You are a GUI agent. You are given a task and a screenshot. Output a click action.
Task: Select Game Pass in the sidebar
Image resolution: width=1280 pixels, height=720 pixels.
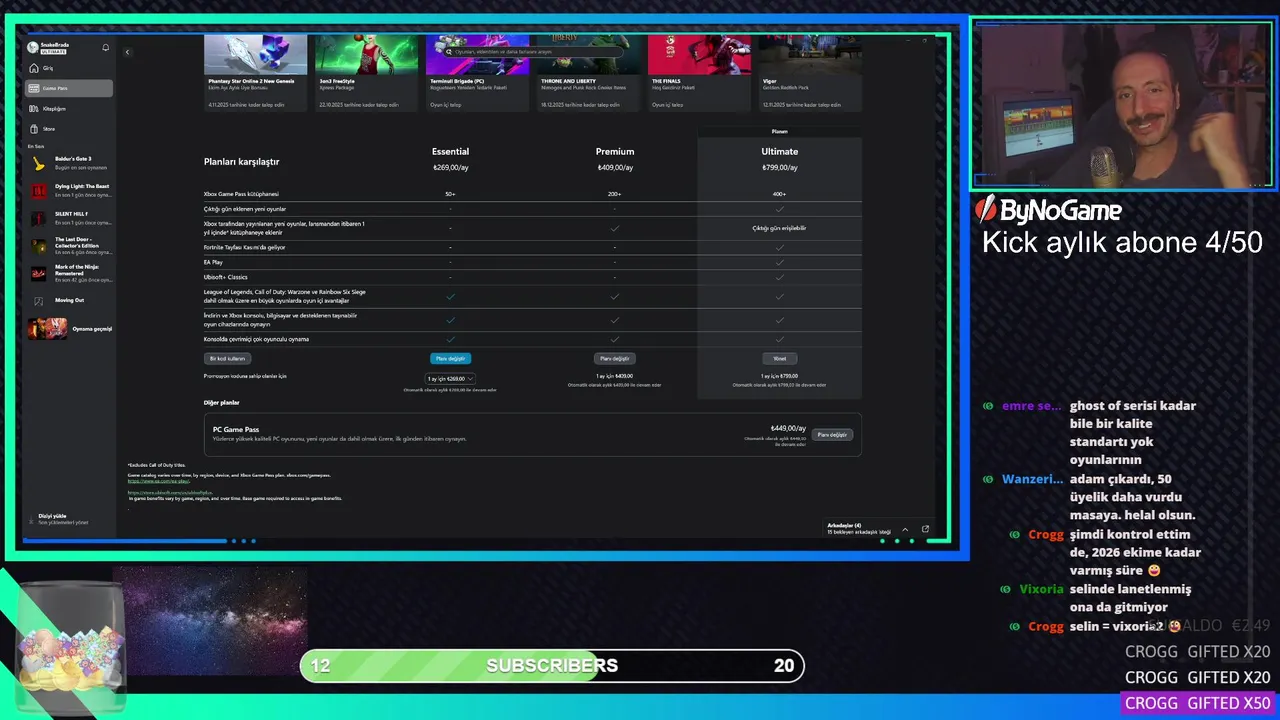[68, 88]
